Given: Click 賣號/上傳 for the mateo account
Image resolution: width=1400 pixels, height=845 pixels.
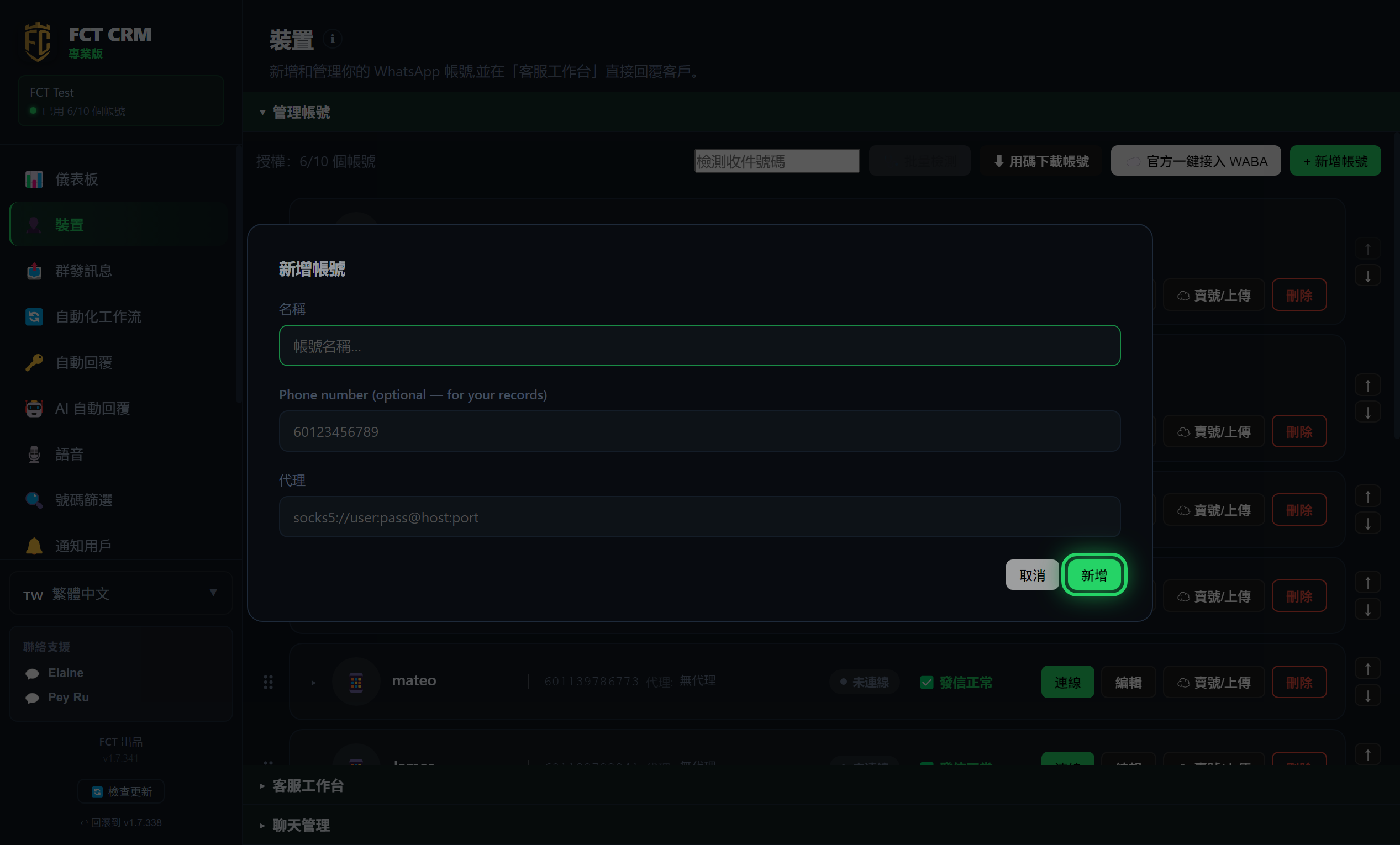Looking at the screenshot, I should [1214, 682].
